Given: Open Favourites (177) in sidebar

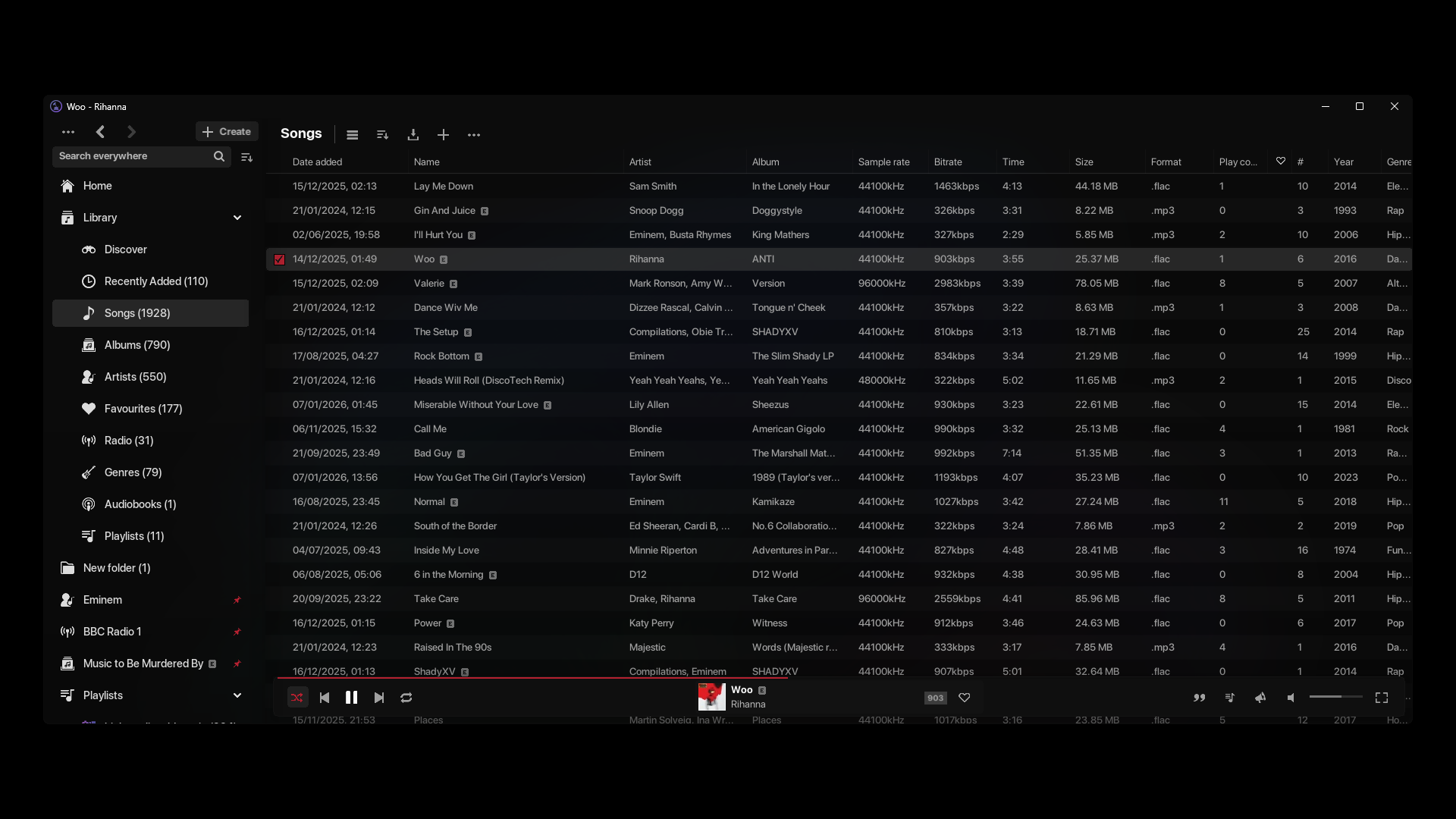Looking at the screenshot, I should pyautogui.click(x=143, y=409).
